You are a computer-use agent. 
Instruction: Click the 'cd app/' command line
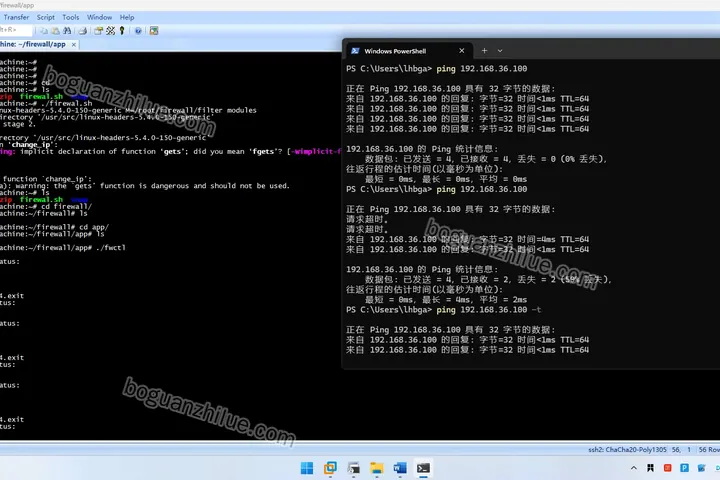click(x=54, y=227)
